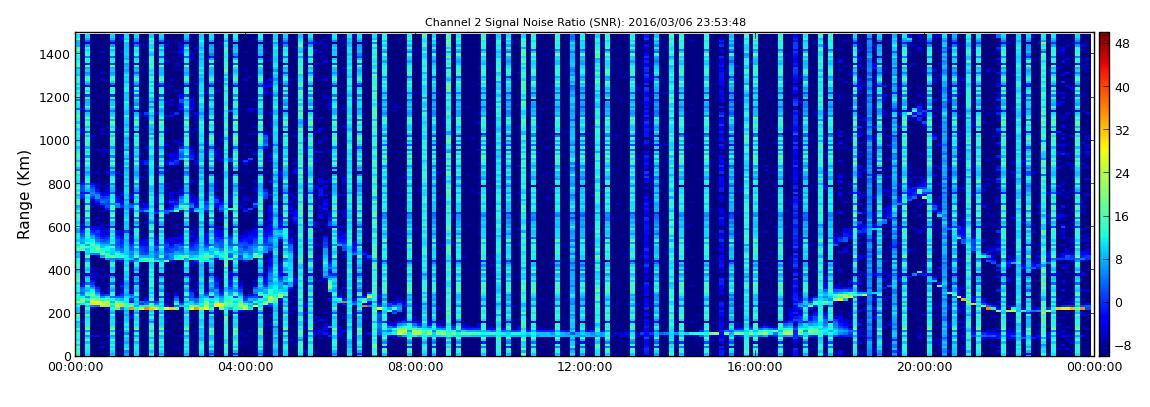Click the strong echo band near 100 km at 10:00

(499, 334)
